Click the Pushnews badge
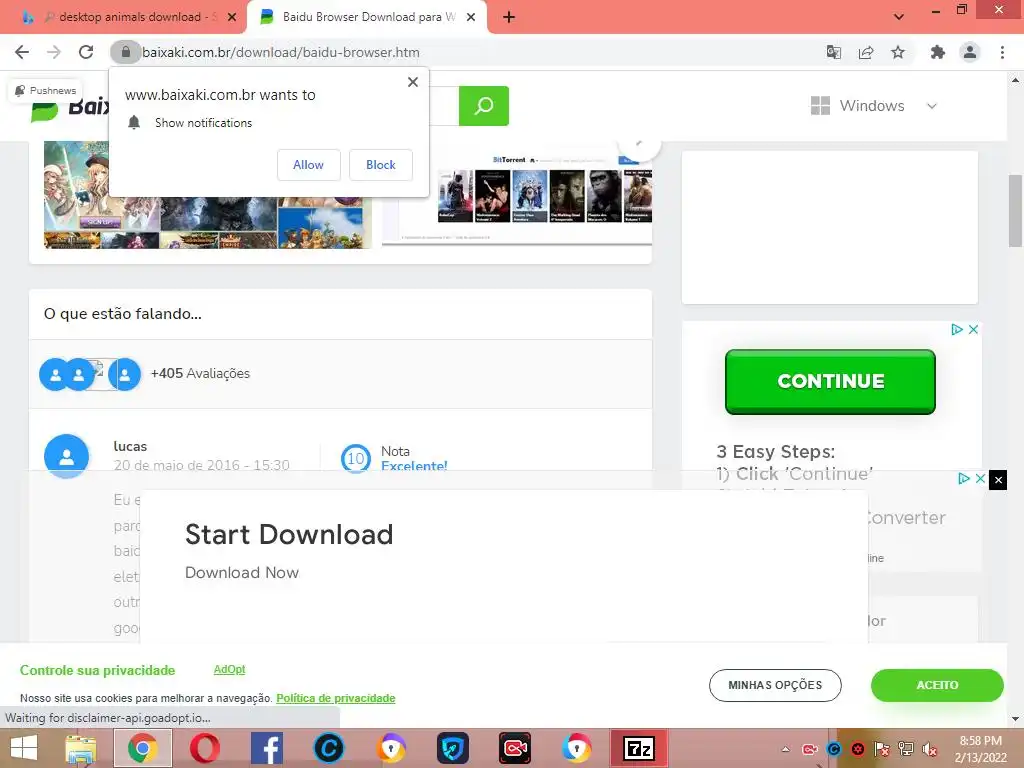The image size is (1024, 768). click(x=46, y=90)
